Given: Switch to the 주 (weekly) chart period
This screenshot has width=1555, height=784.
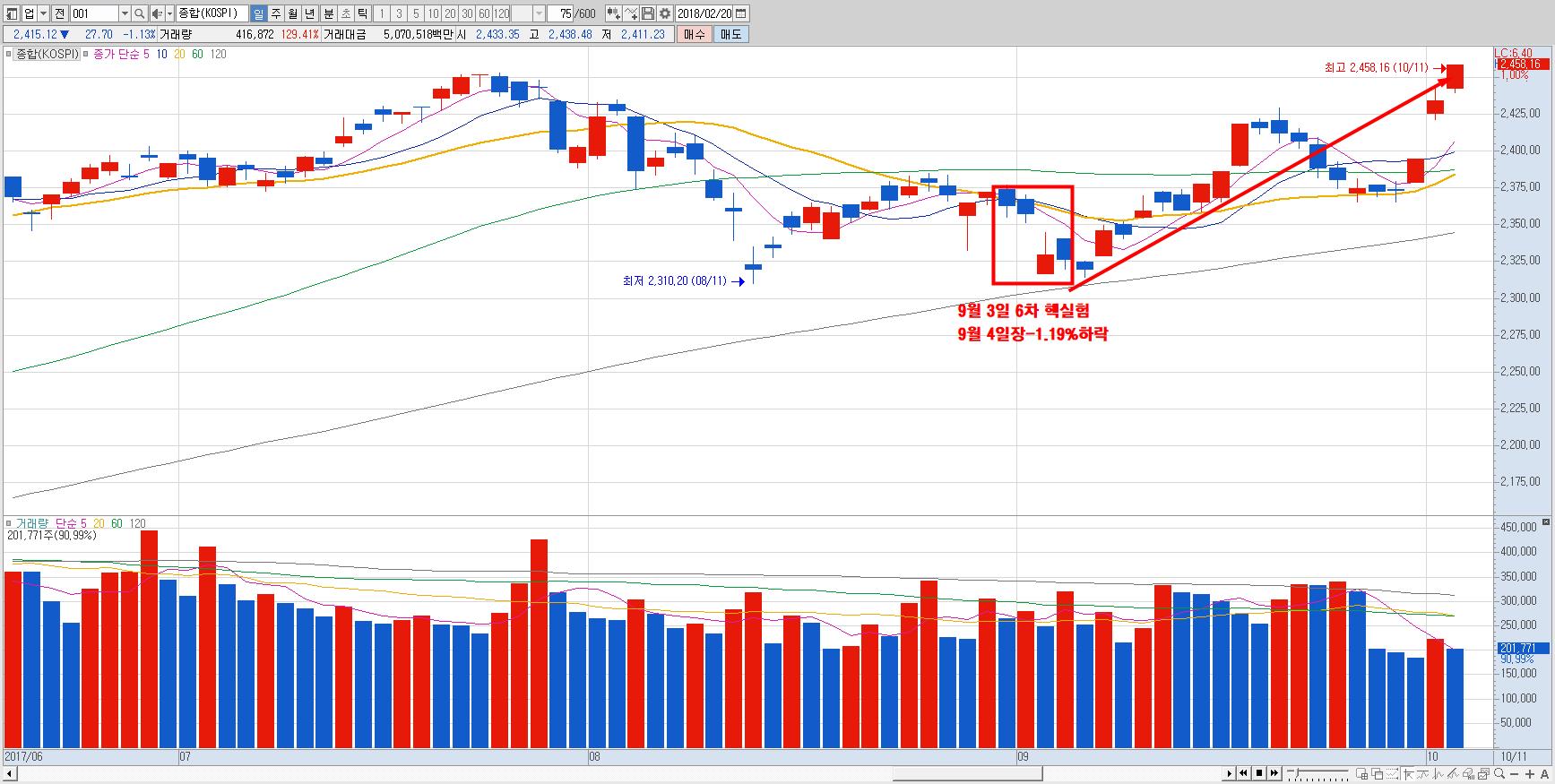Looking at the screenshot, I should click(275, 13).
